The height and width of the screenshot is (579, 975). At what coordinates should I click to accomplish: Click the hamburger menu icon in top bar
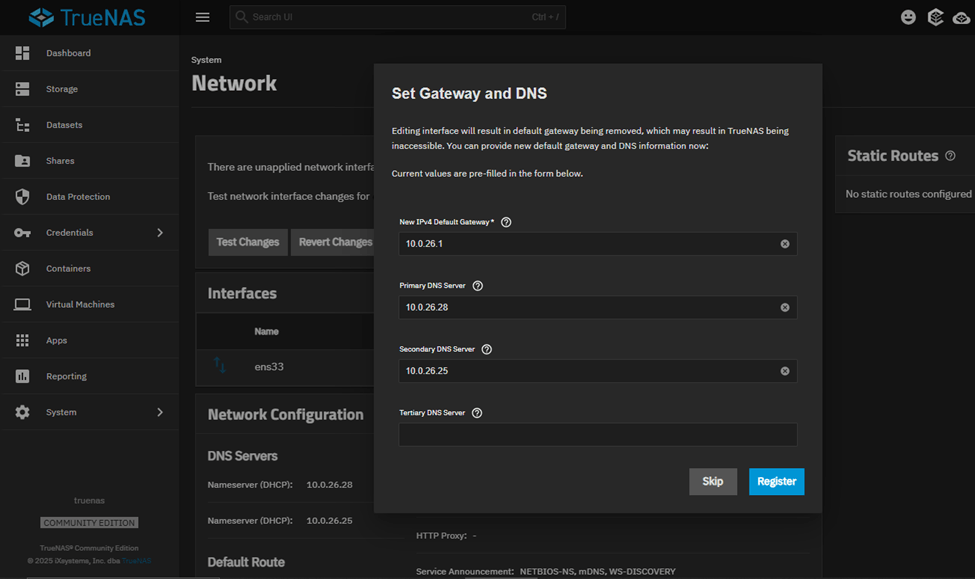pyautogui.click(x=202, y=17)
